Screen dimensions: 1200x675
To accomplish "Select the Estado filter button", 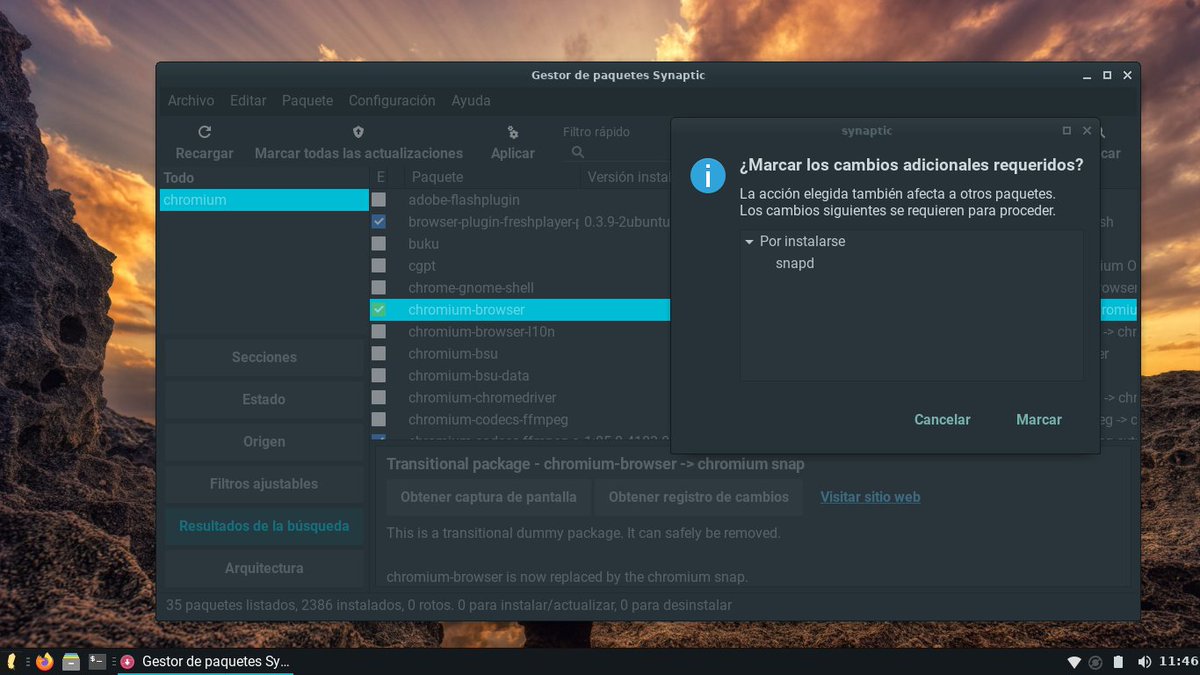I will [264, 399].
